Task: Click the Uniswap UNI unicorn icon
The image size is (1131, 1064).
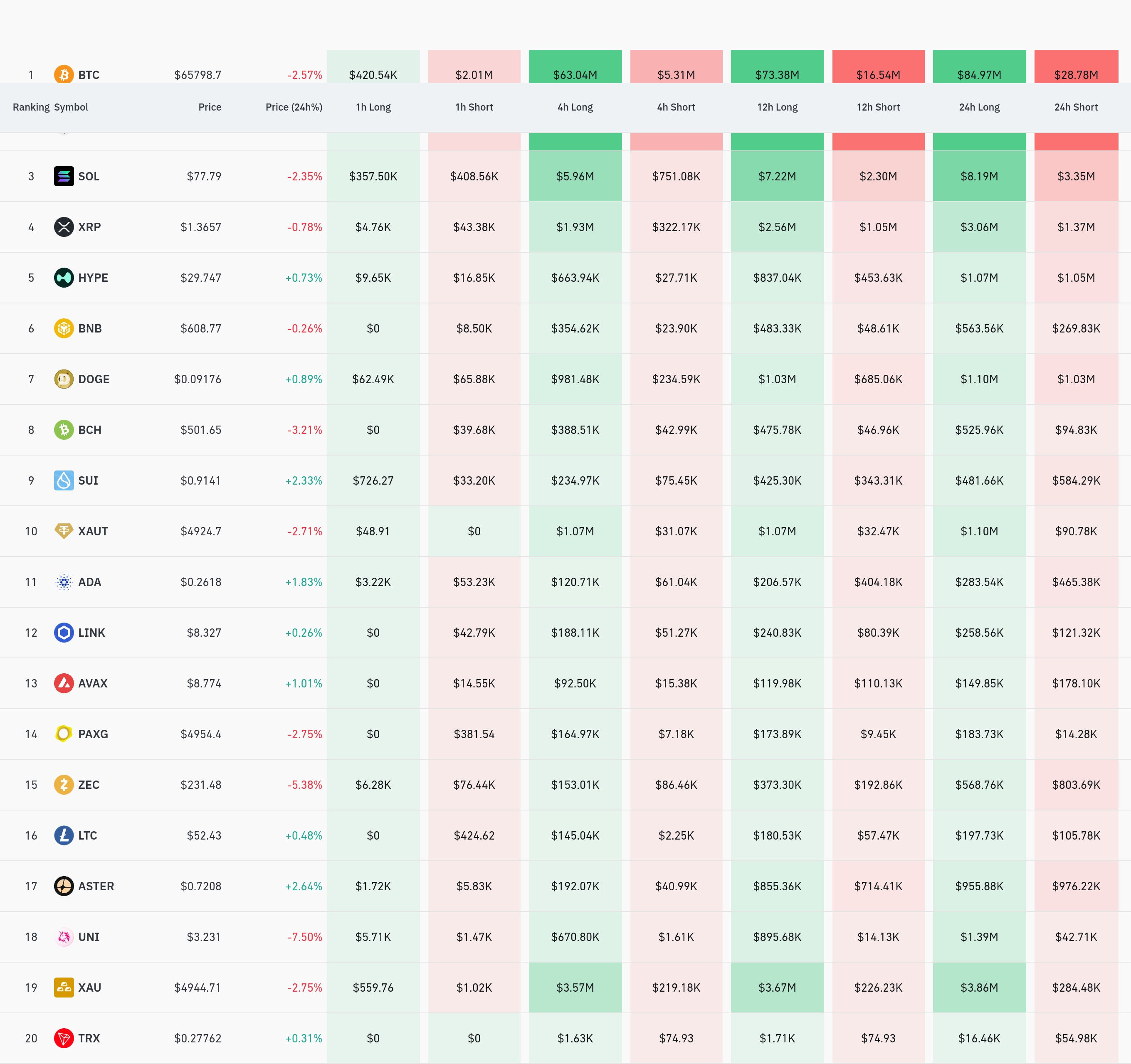Action: [x=64, y=937]
